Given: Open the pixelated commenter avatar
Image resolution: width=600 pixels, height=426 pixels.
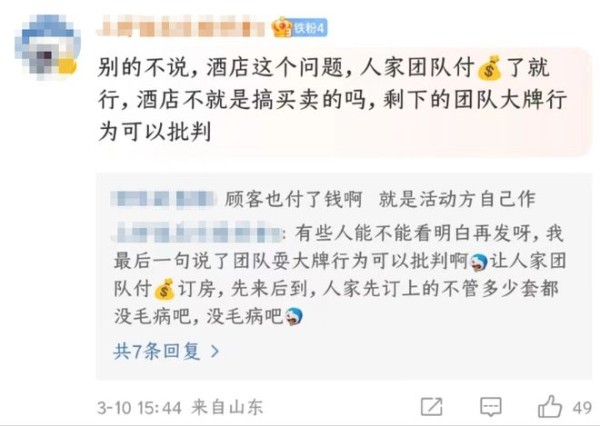Looking at the screenshot, I should click(x=47, y=47).
